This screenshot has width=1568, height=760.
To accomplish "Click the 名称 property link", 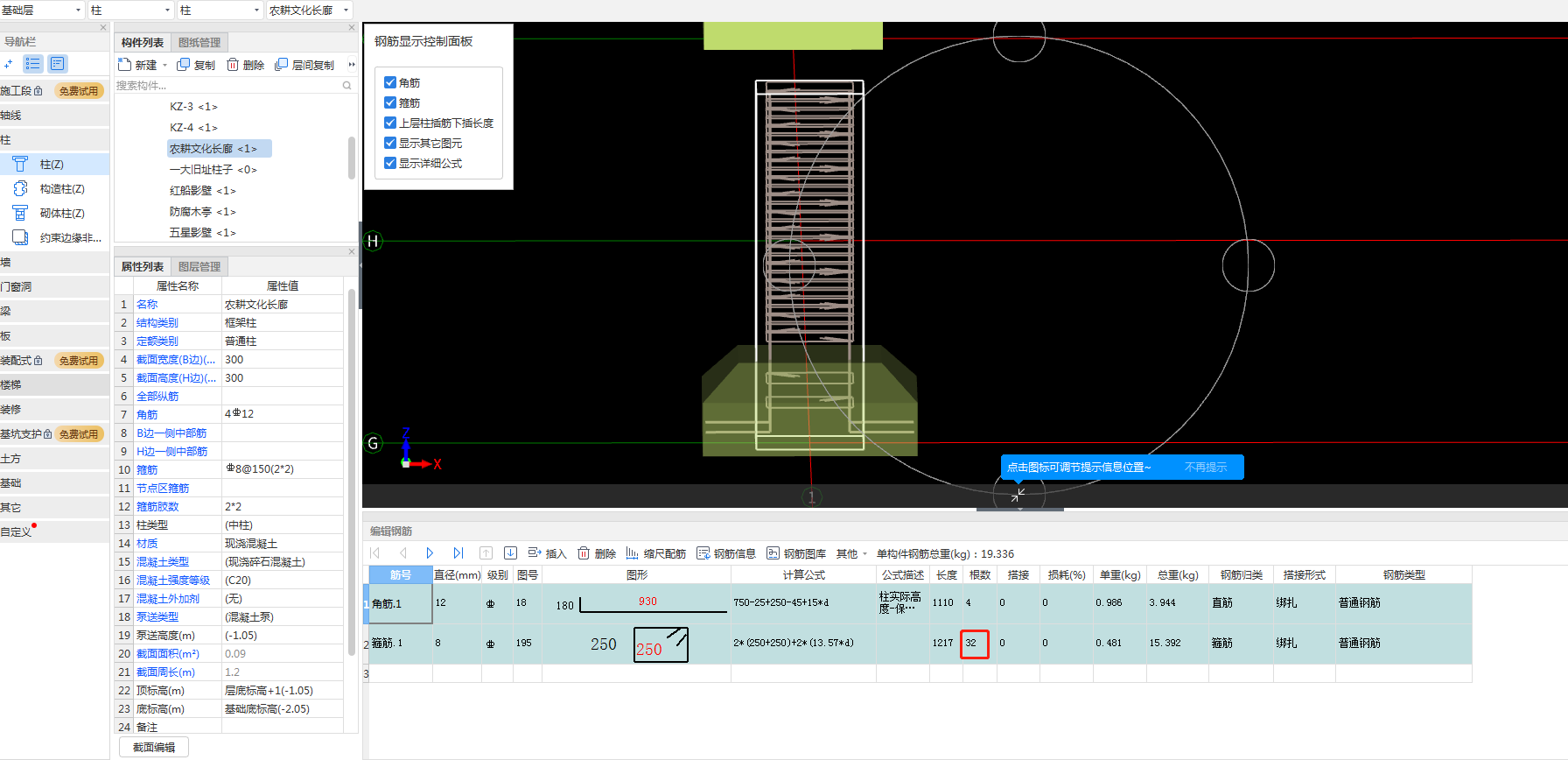I will [x=147, y=305].
